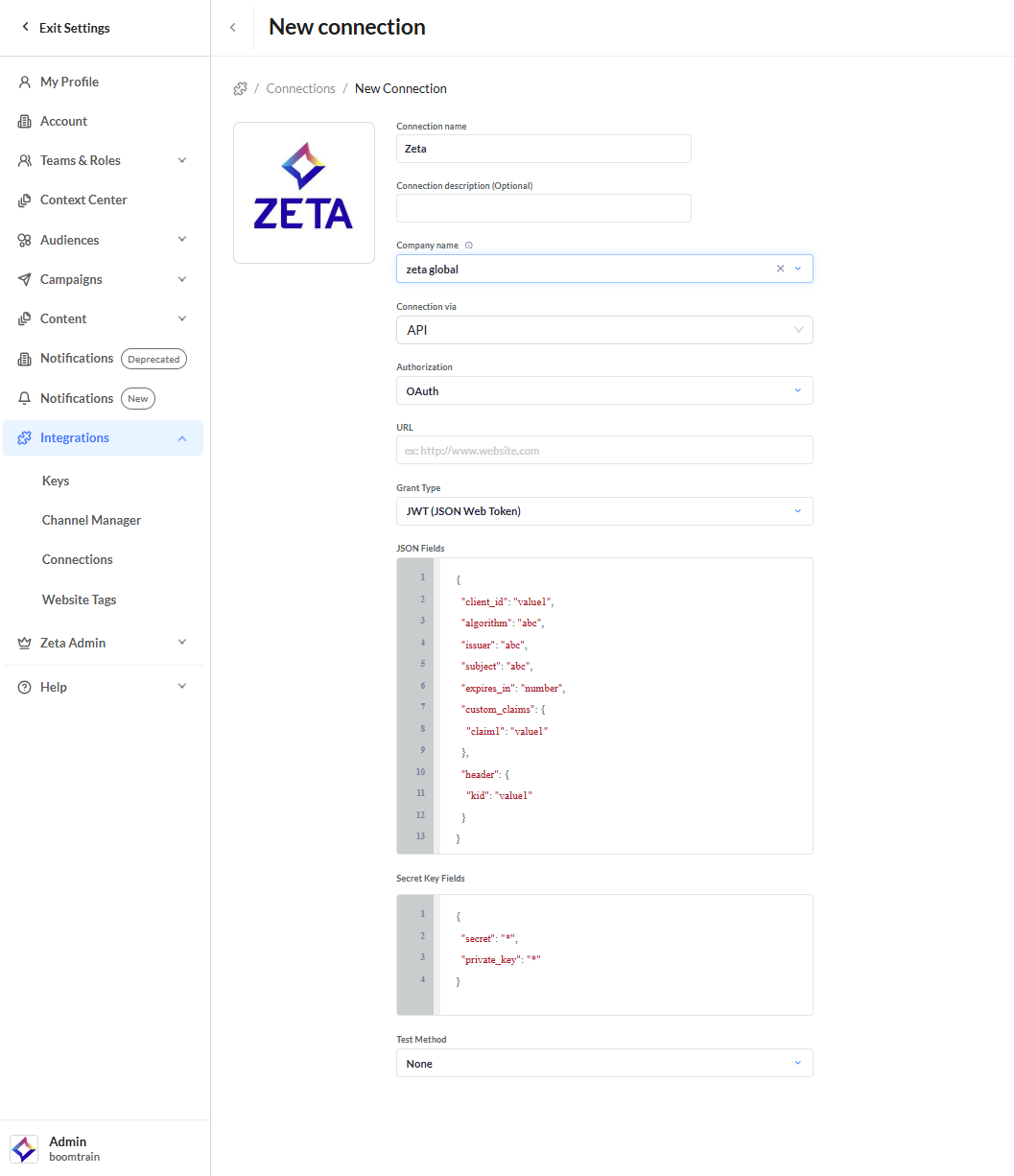Click the "issuer" line in JSON Fields
This screenshot has height=1176, width=1014.
point(494,645)
